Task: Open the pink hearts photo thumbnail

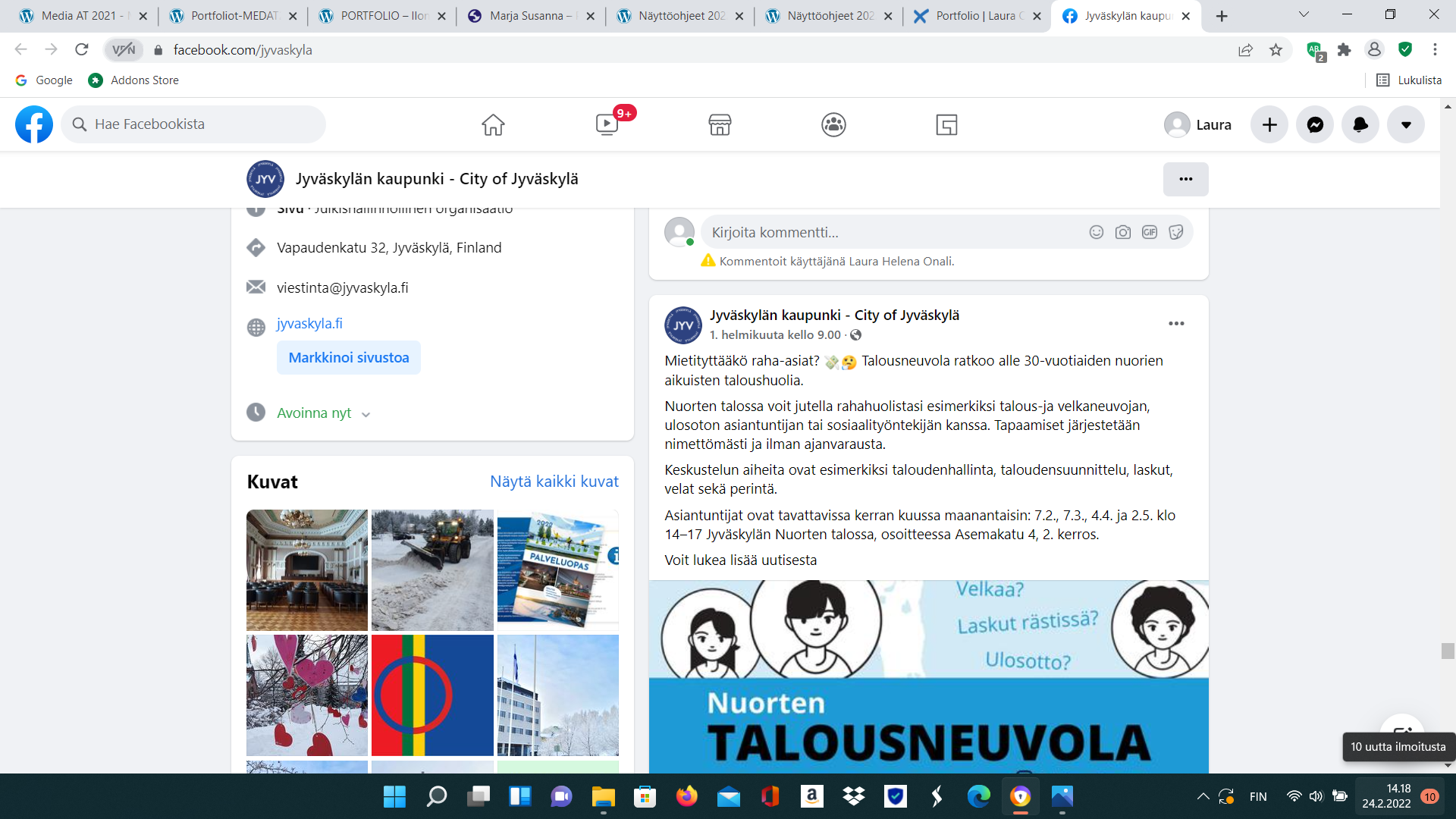Action: (307, 695)
